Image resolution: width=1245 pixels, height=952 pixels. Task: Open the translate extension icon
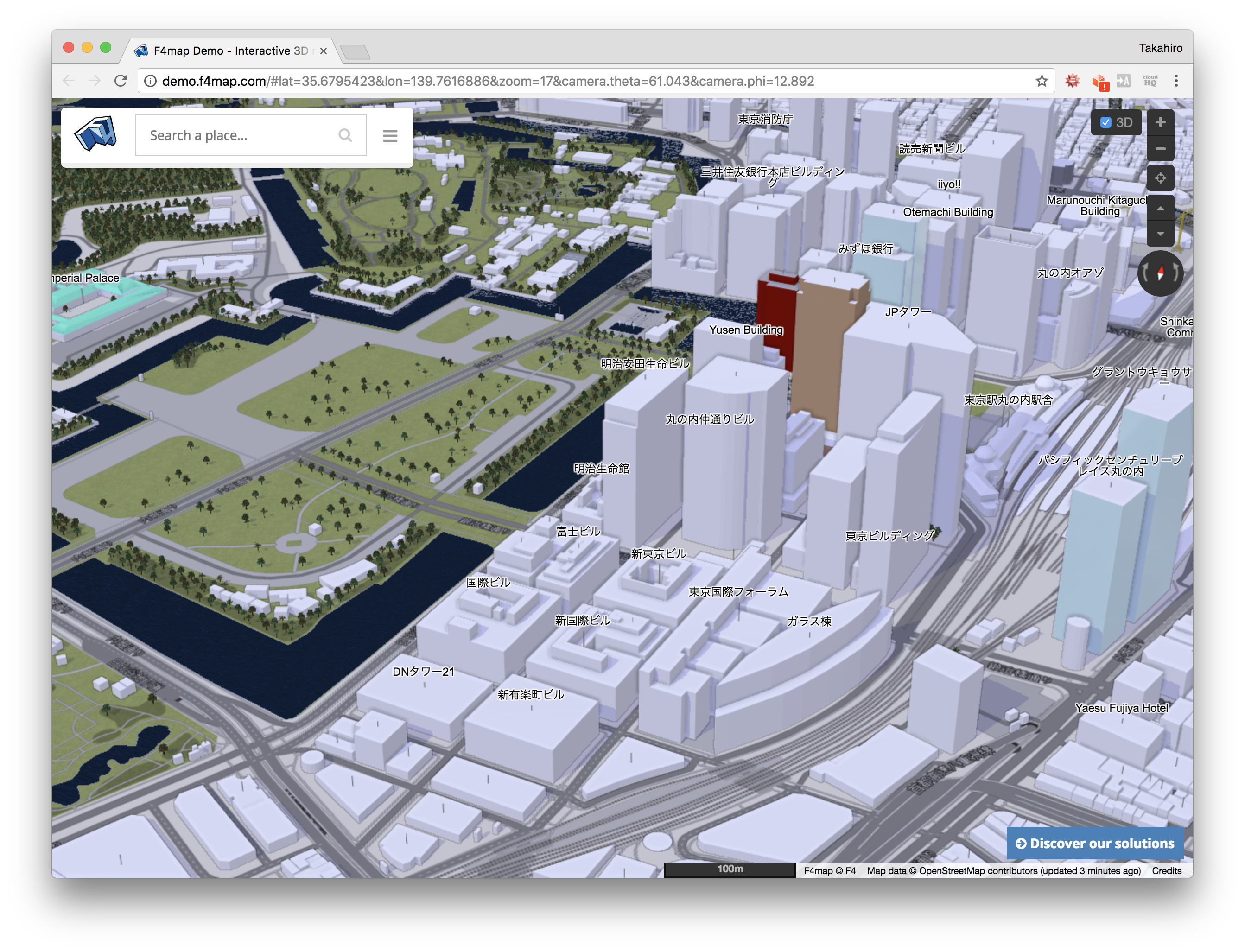tap(1124, 81)
